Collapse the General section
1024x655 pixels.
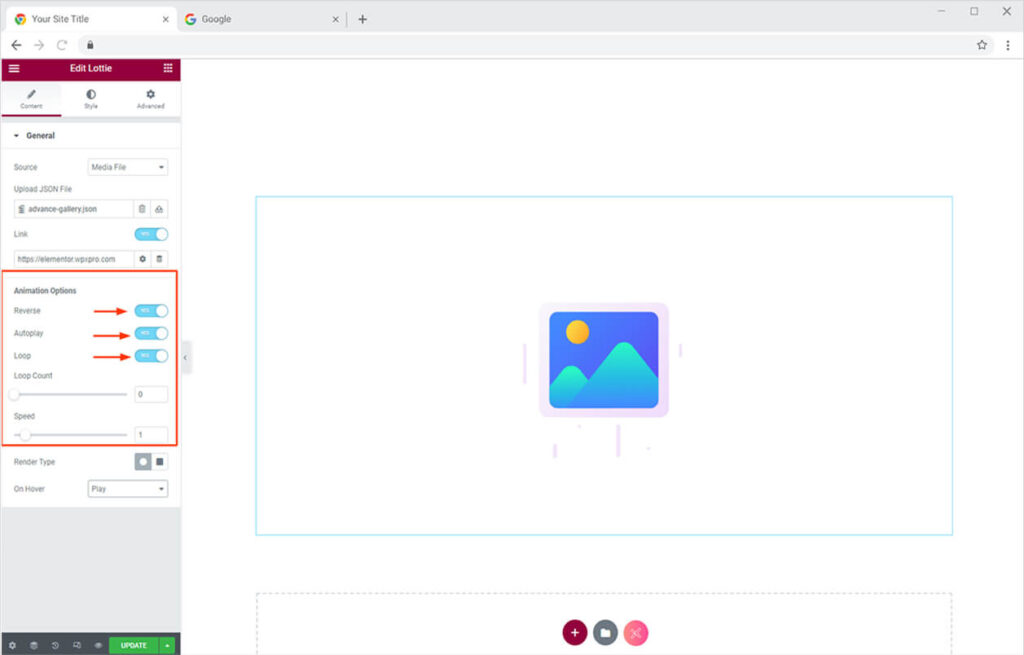pyautogui.click(x=40, y=136)
